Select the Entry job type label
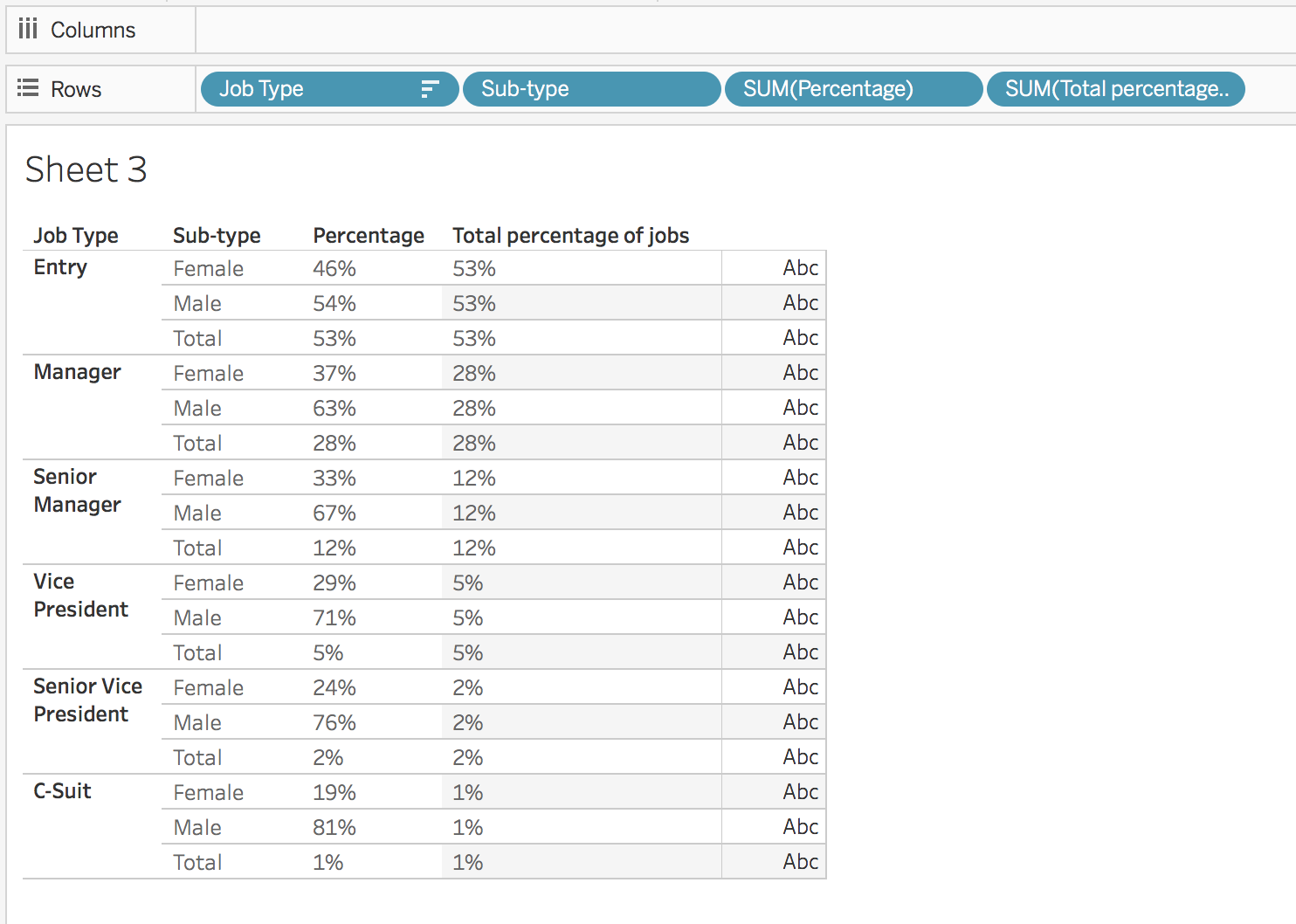 tap(60, 267)
